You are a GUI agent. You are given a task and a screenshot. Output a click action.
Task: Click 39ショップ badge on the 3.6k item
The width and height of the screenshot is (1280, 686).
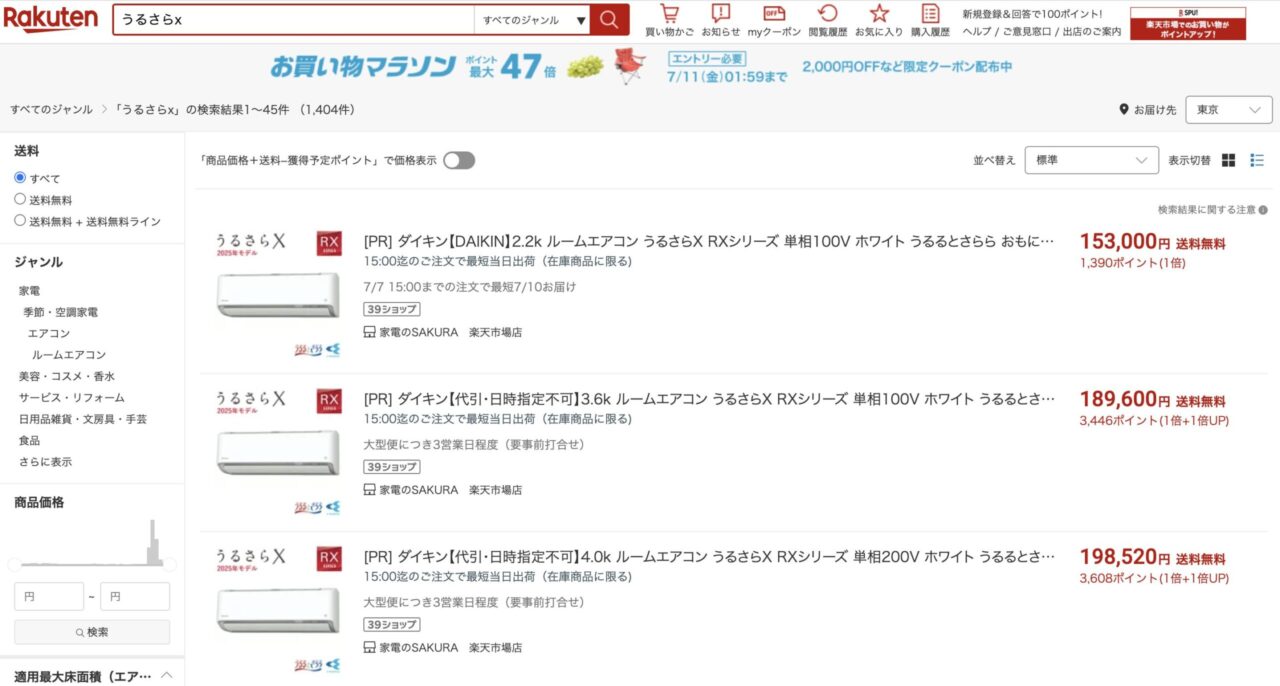coord(392,467)
